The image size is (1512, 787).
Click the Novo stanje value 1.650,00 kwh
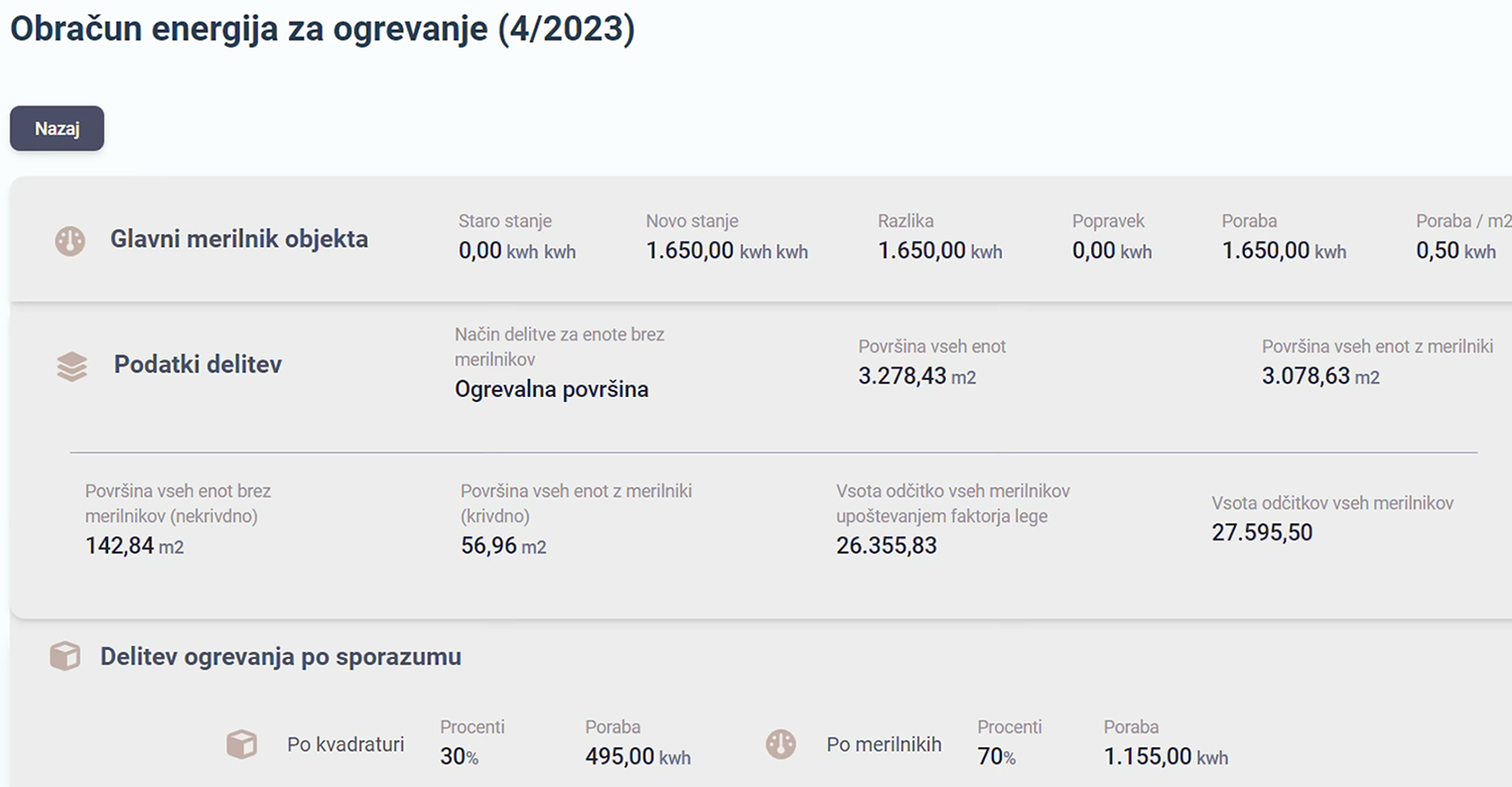pos(727,251)
